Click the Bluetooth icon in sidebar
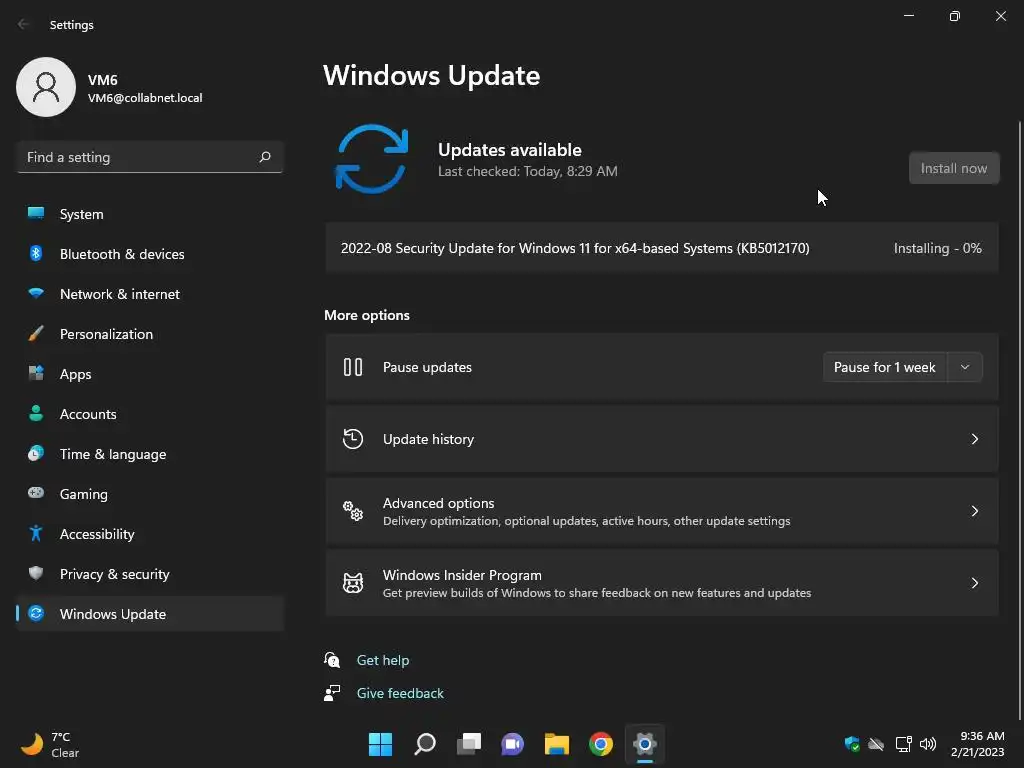This screenshot has height=768, width=1024. point(36,253)
